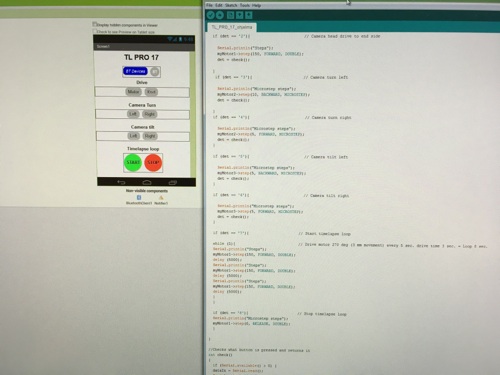500x375 pixels.
Task: Click the Right button under Camera tilt
Action: (150, 136)
